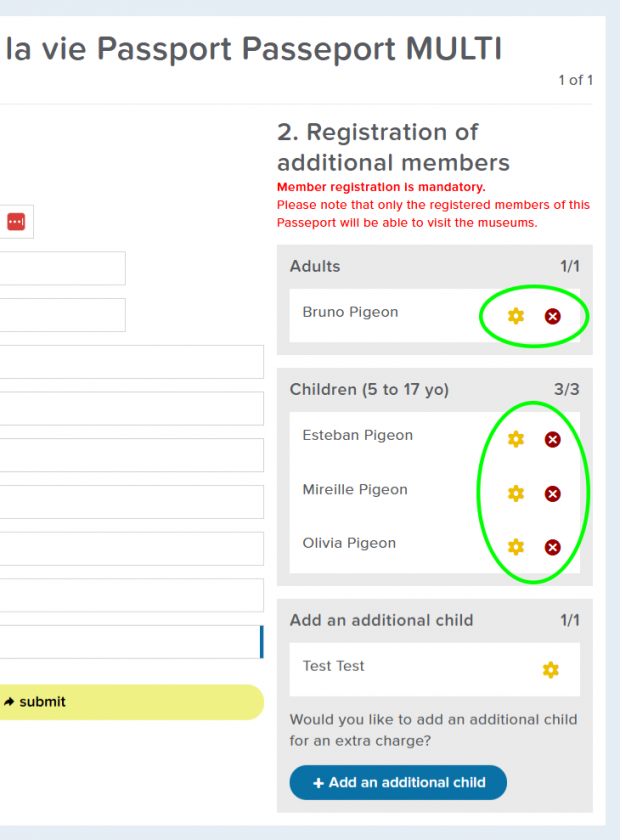Click the red password-dots icon
The width and height of the screenshot is (620, 840).
click(16, 221)
